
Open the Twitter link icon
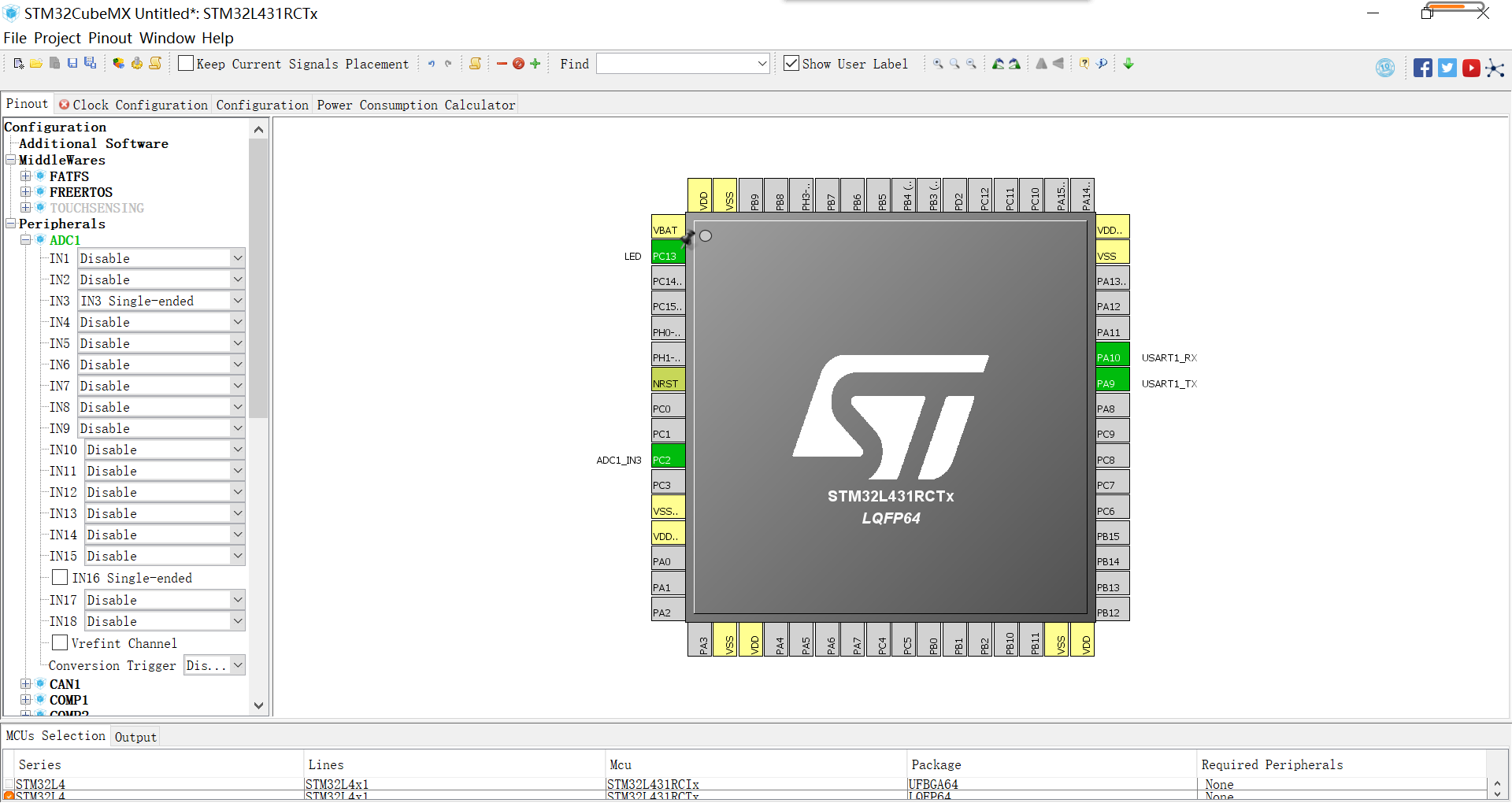pos(1447,68)
